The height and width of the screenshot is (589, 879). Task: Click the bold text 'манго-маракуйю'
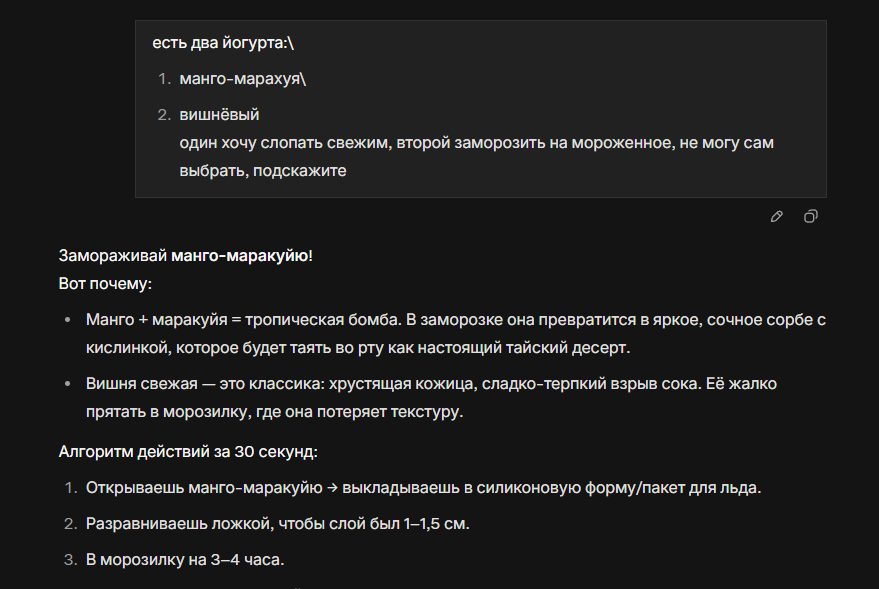239,256
